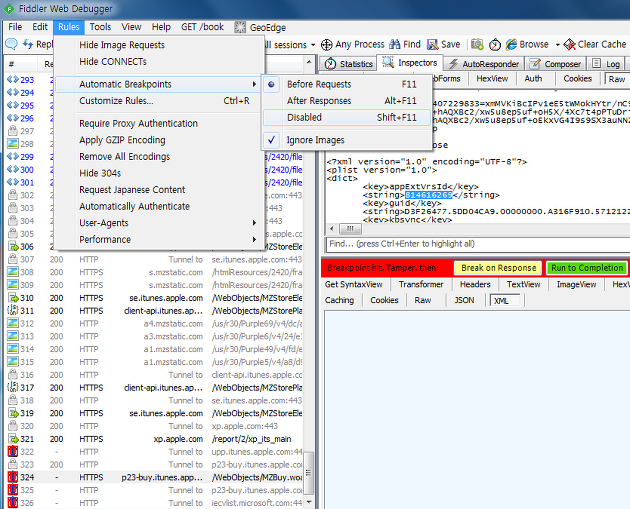This screenshot has height=509, width=630.
Task: Select After Responses breakpoint option
Action: tap(347, 101)
